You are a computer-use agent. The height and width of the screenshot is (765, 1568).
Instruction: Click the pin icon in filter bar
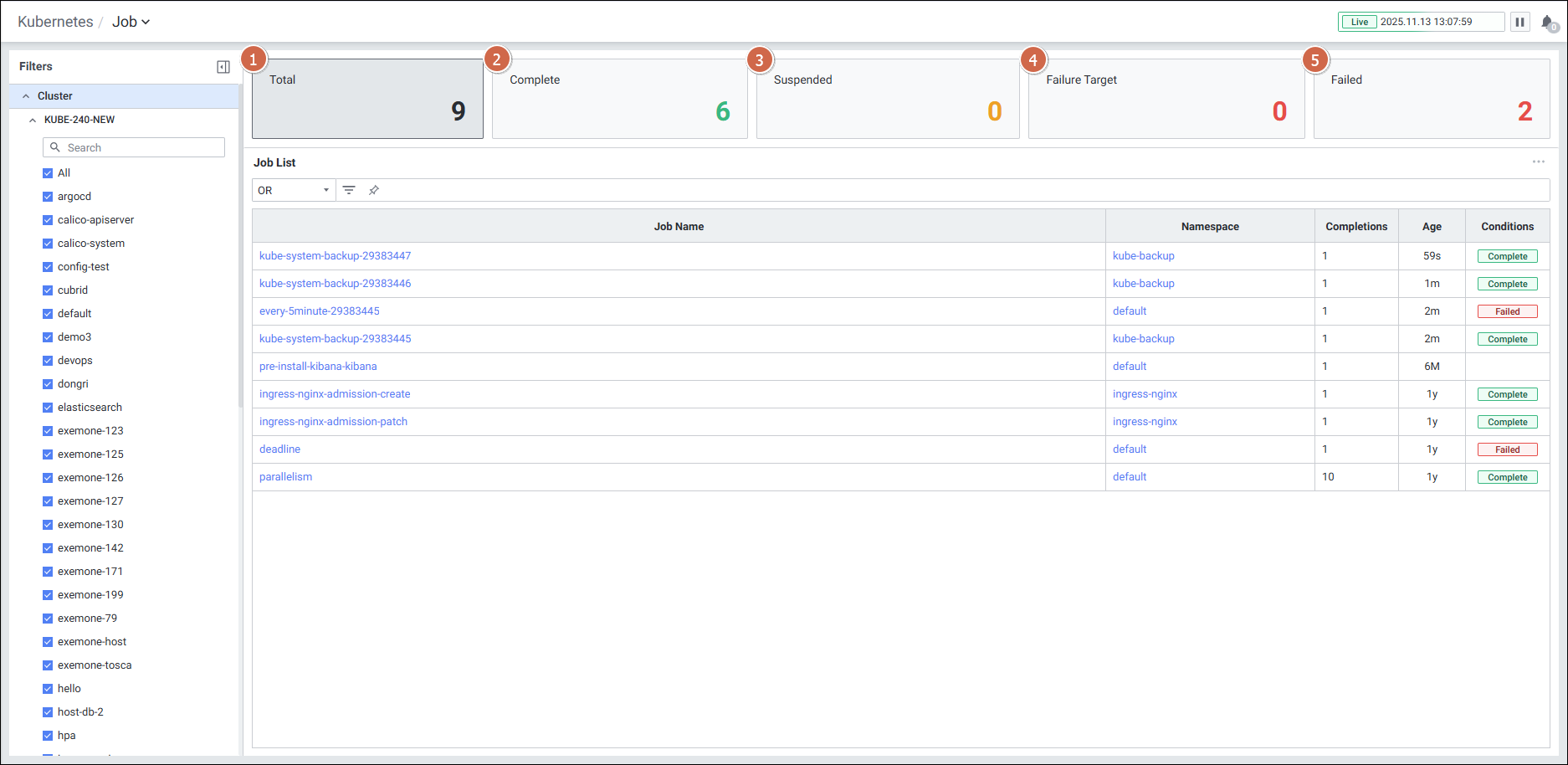coord(374,190)
